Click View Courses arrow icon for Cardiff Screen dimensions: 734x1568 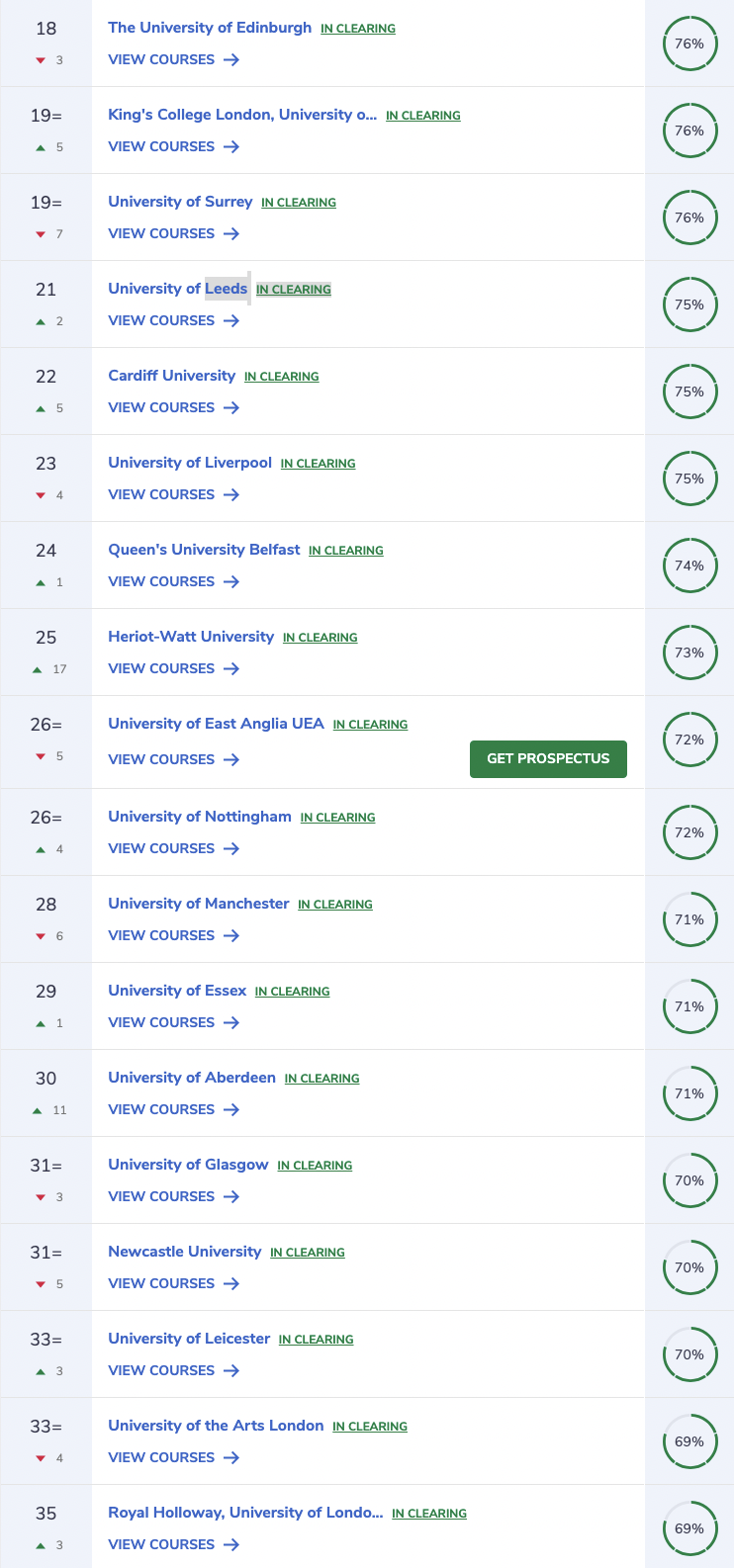231,408
